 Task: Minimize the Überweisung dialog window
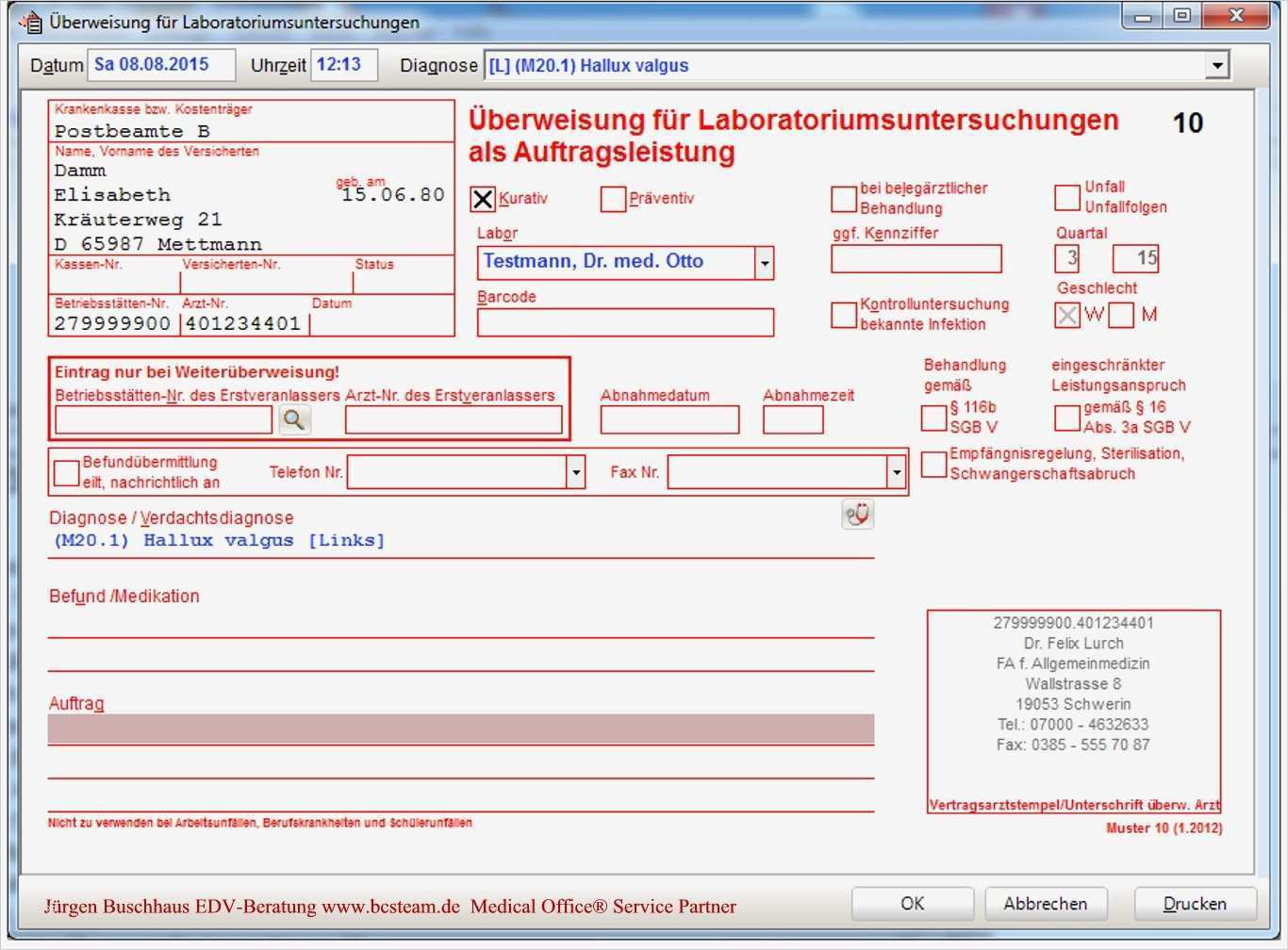pos(1144,17)
